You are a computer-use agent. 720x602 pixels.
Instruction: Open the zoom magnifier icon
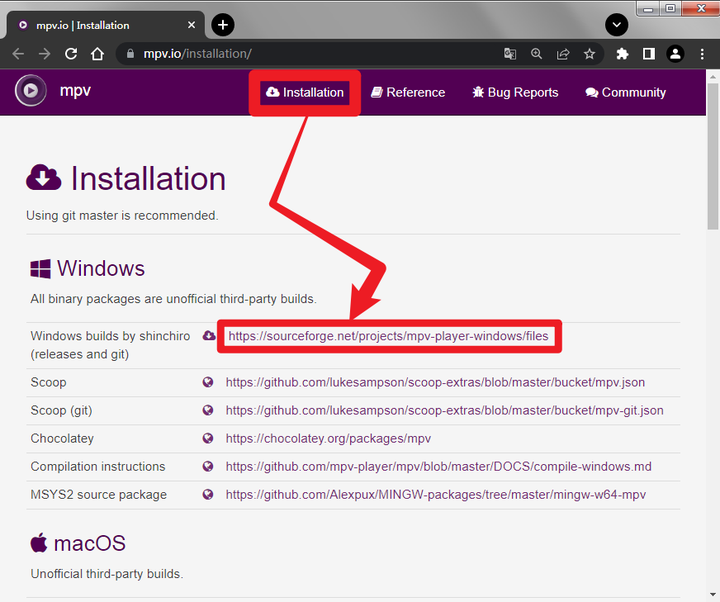click(536, 54)
